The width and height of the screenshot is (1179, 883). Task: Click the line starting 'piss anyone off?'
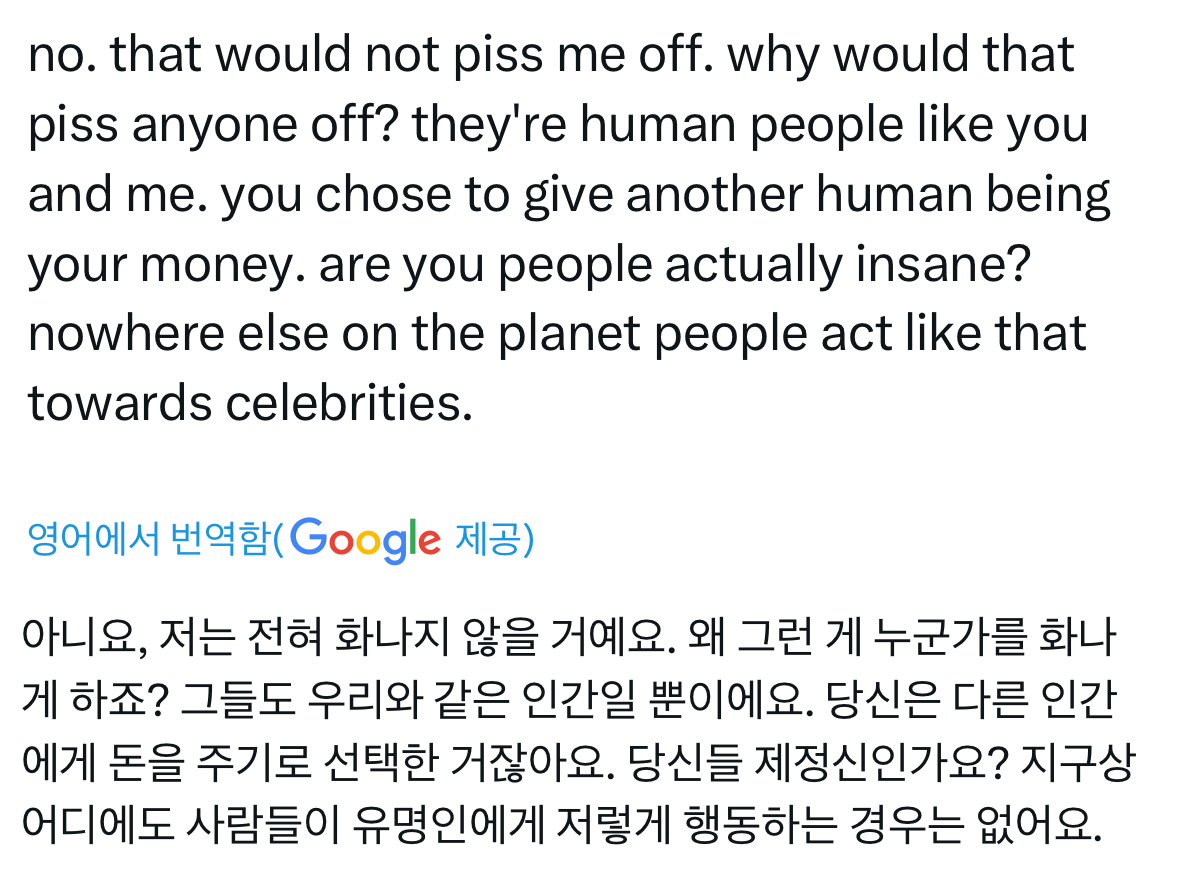557,126
